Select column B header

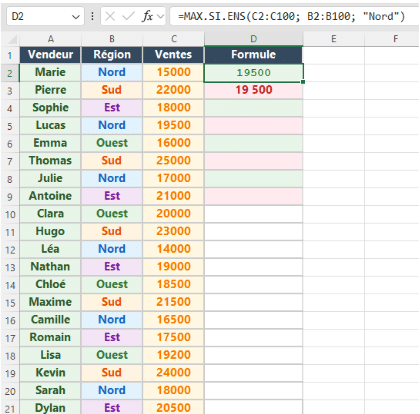pyautogui.click(x=112, y=39)
